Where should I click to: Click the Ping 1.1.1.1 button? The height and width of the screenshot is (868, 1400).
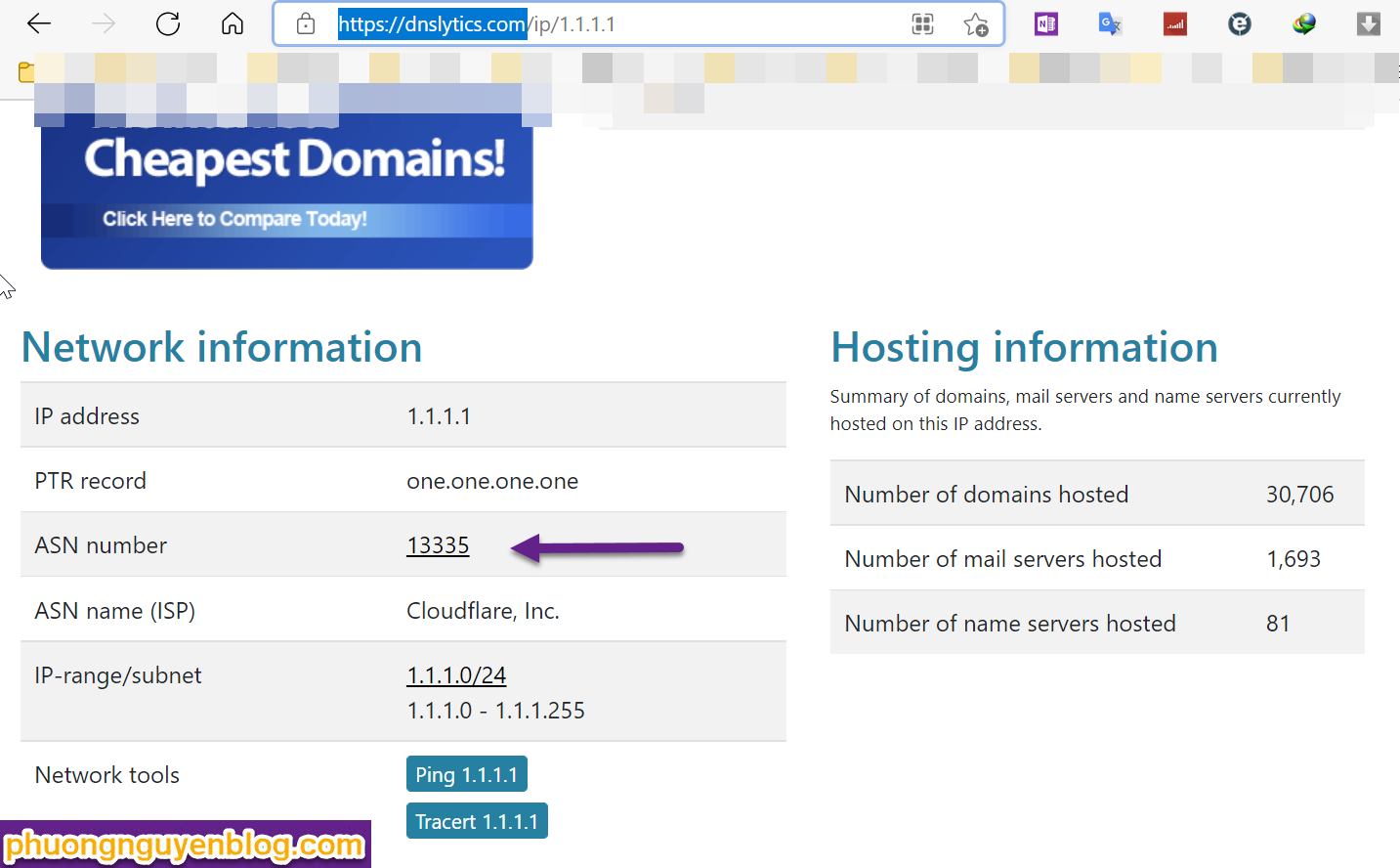(x=466, y=774)
